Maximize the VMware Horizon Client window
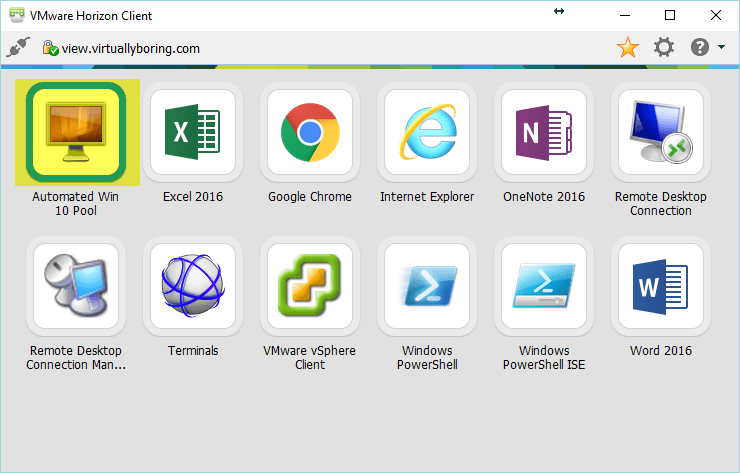Image resolution: width=740 pixels, height=473 pixels. (670, 15)
